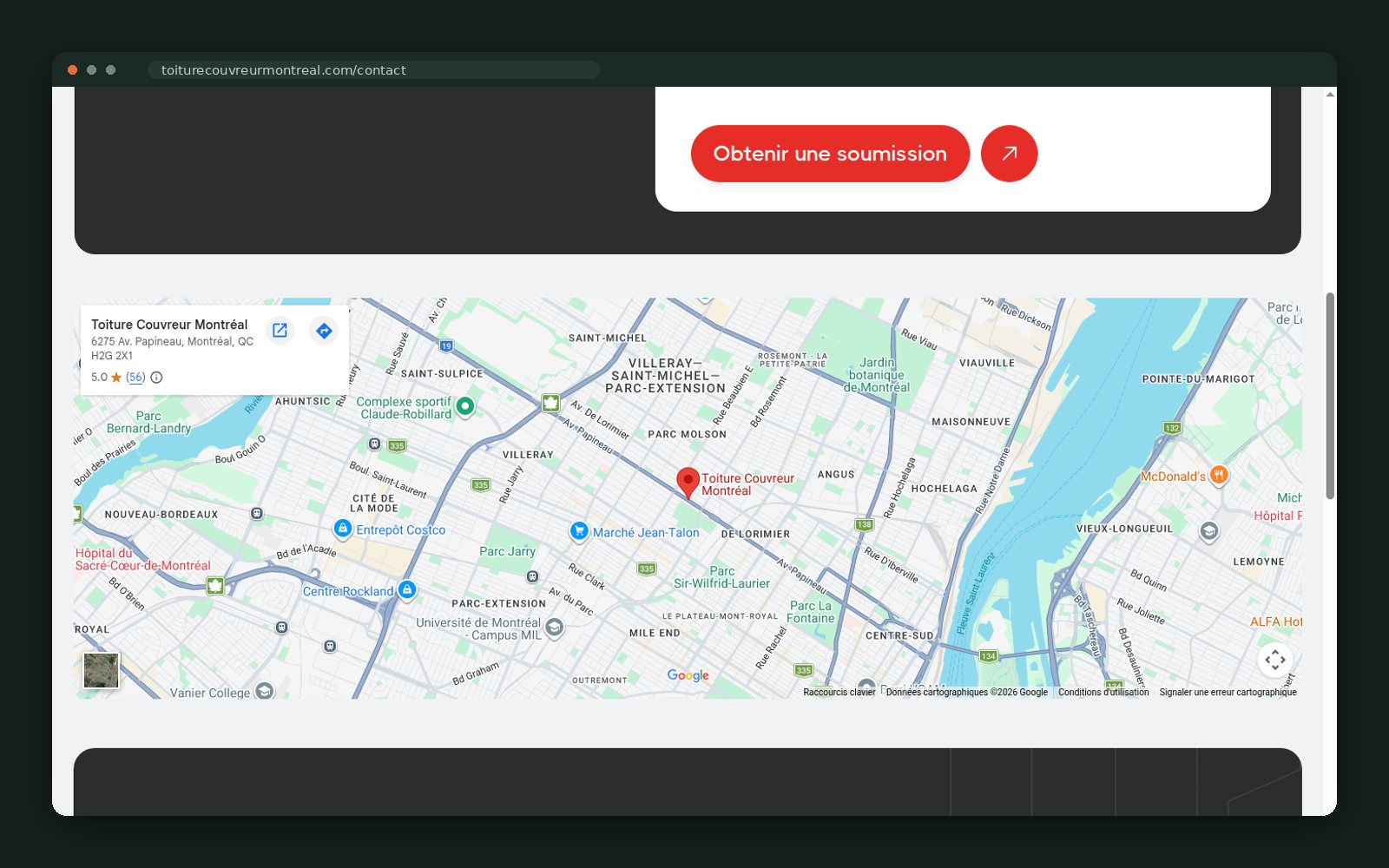Click the Université de Montréal Campus MIL marker
This screenshot has width=1389, height=868.
[x=554, y=628]
